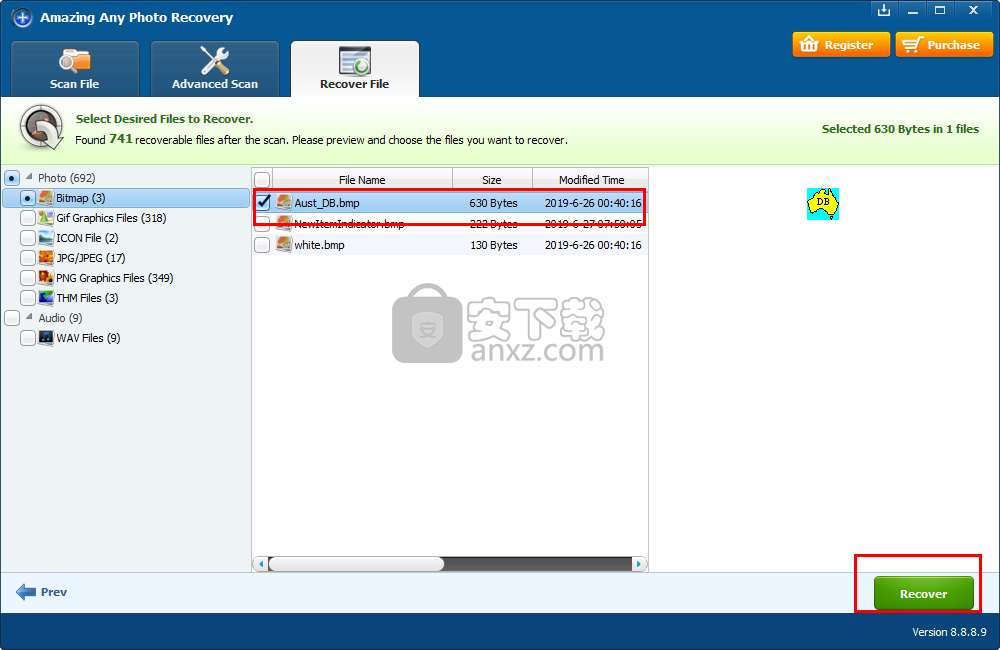
Task: Click the app logo in title bar
Action: point(22,18)
